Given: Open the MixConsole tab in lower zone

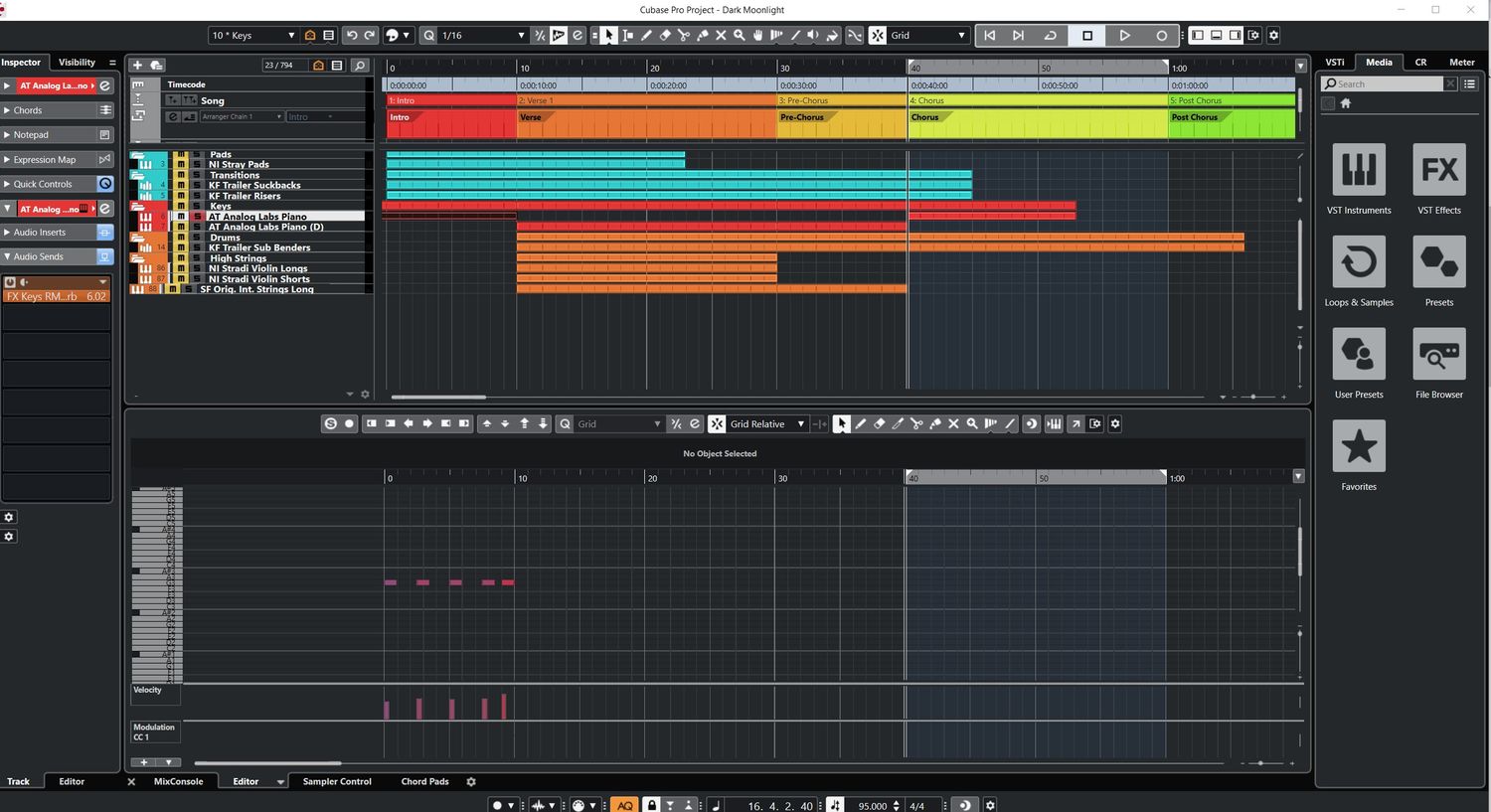Looking at the screenshot, I should point(178,781).
